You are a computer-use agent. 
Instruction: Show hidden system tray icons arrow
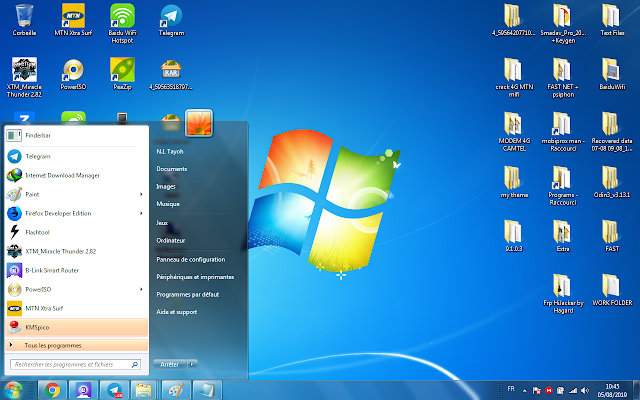click(524, 391)
